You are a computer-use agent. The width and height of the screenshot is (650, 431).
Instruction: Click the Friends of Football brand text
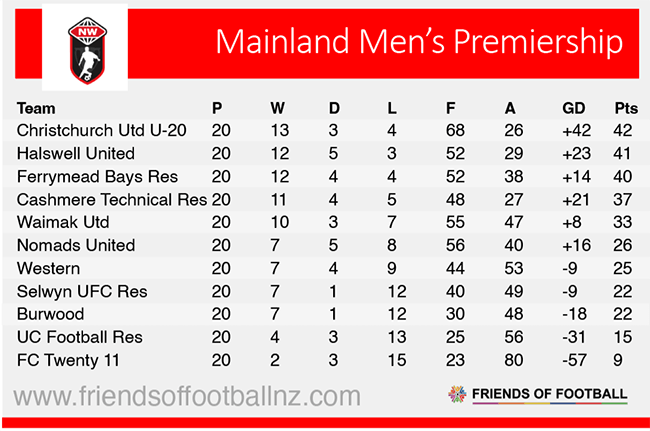tap(551, 395)
